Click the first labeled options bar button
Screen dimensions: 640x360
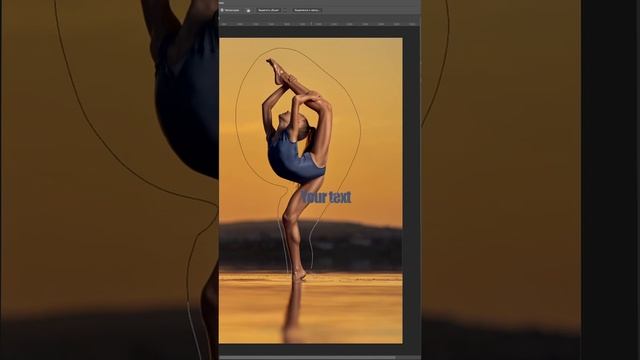point(268,10)
